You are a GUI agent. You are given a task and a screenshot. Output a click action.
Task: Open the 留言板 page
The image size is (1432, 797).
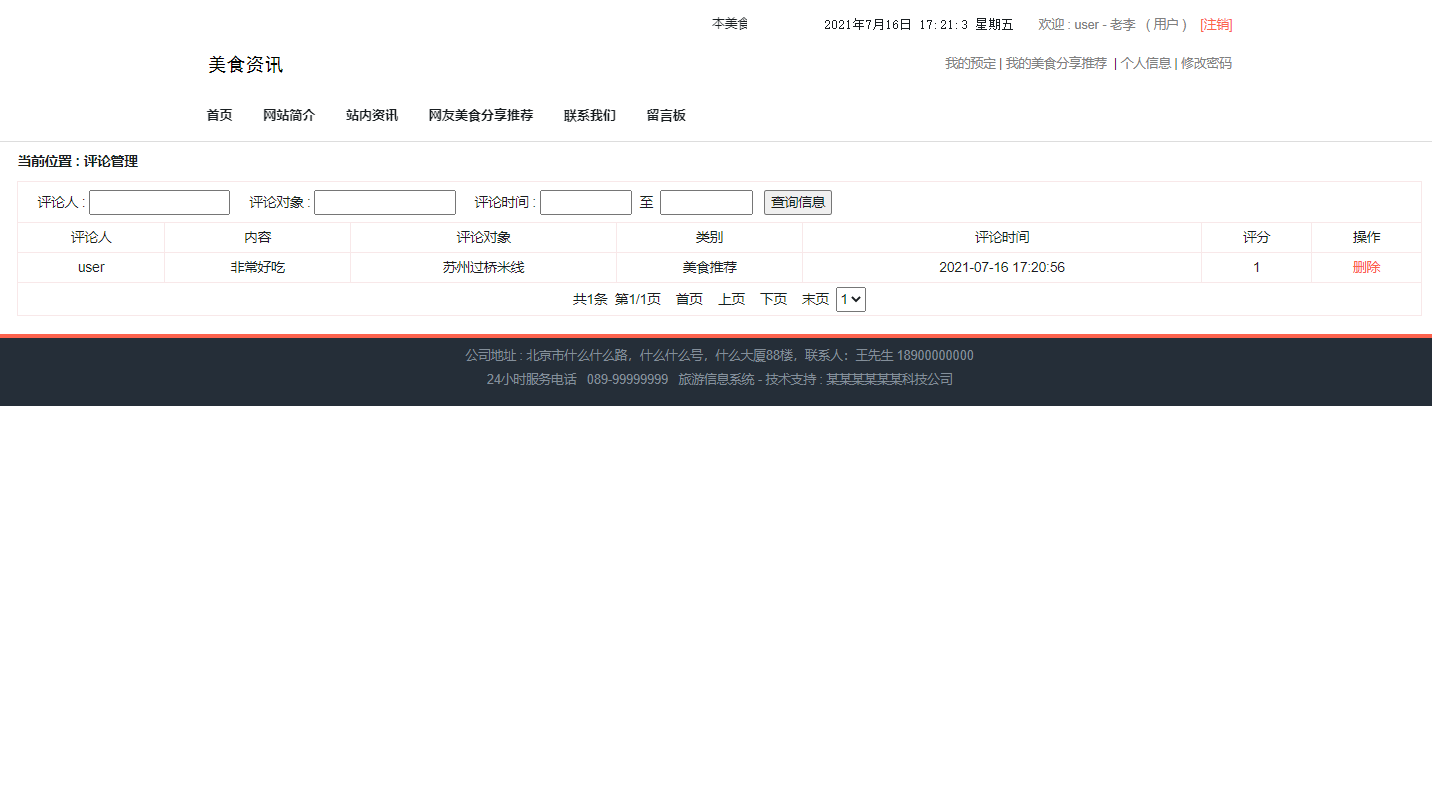pyautogui.click(x=666, y=115)
